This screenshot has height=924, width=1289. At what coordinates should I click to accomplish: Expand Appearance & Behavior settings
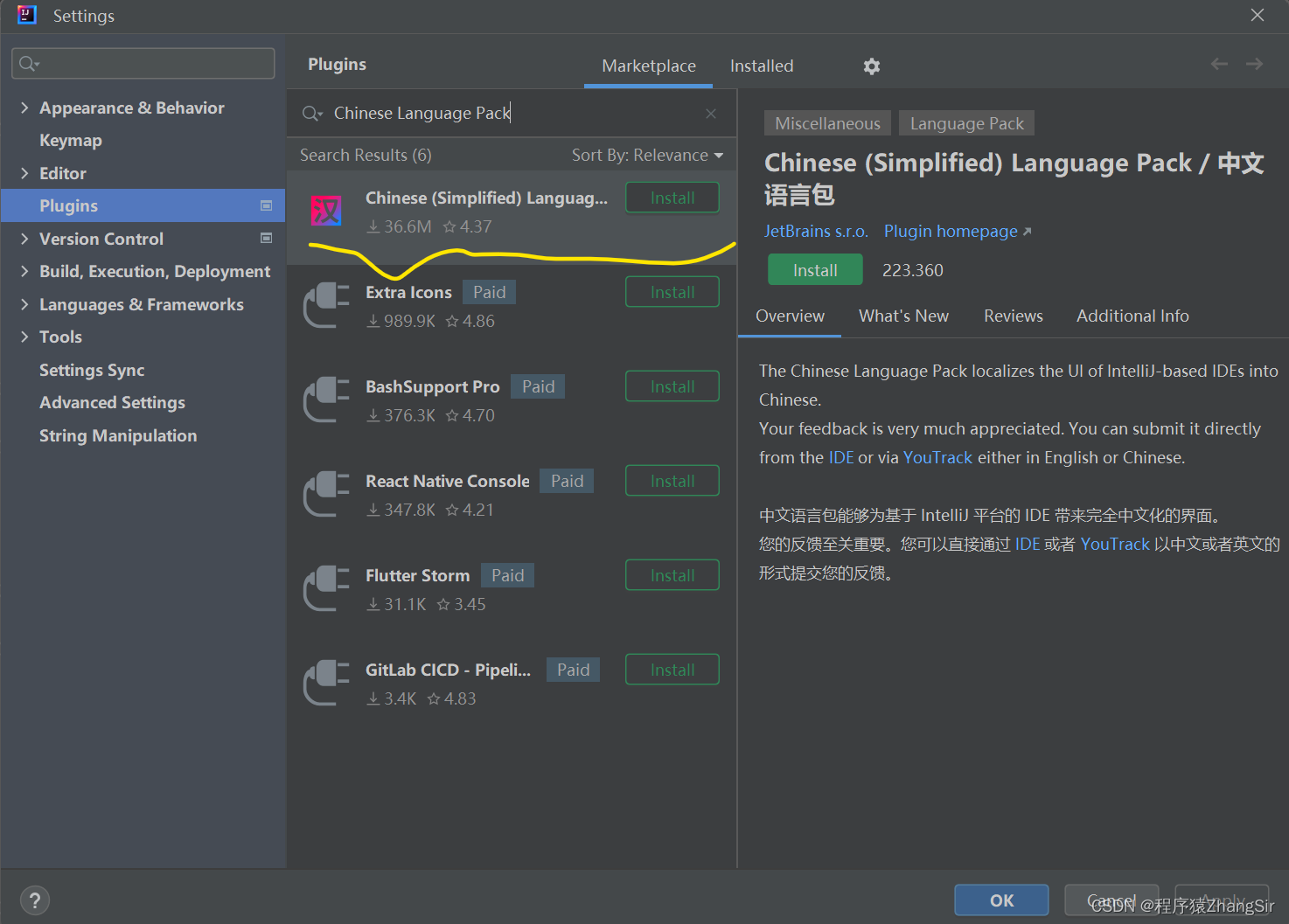pos(24,108)
